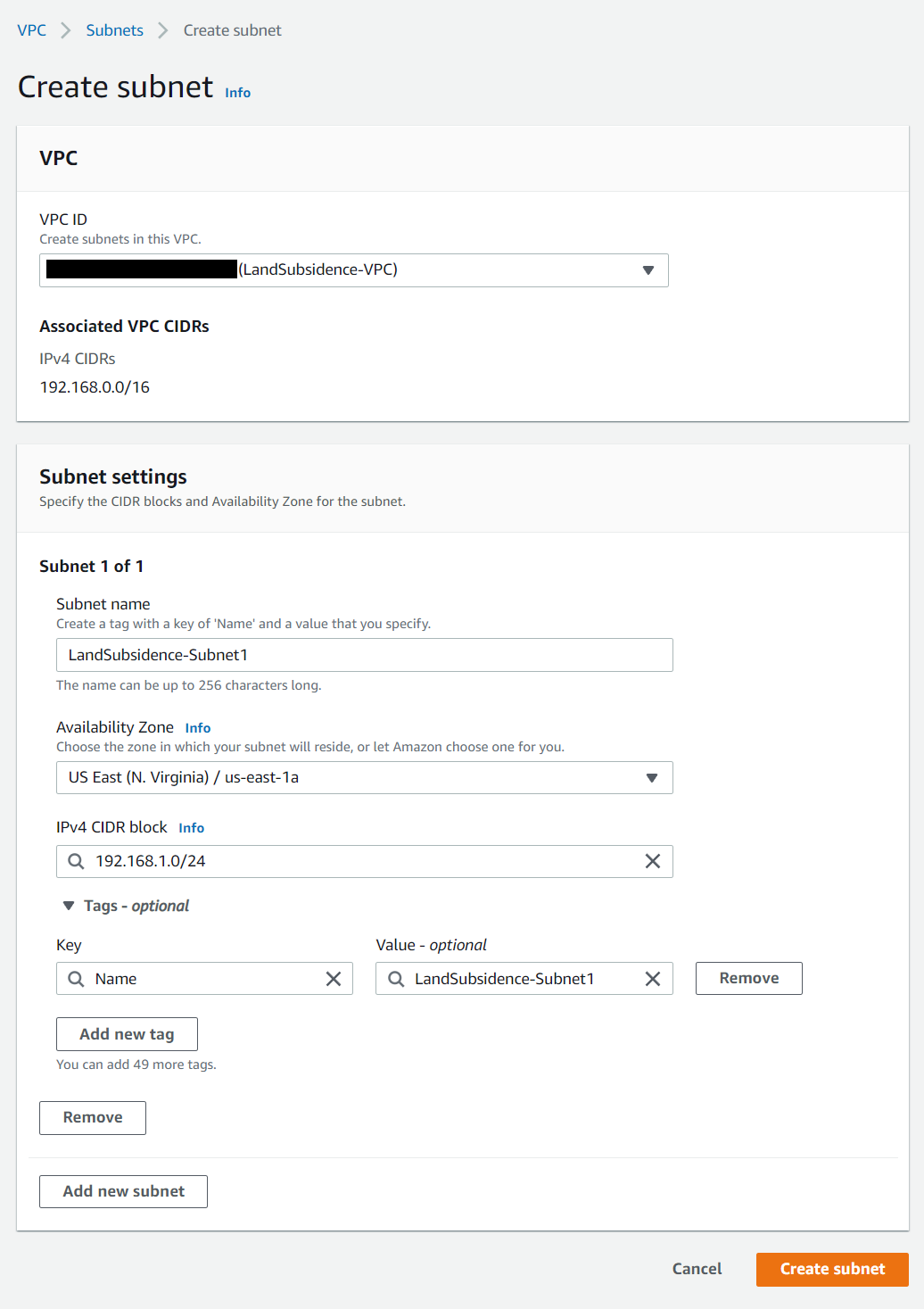Open Info link for Availability Zone

[198, 728]
